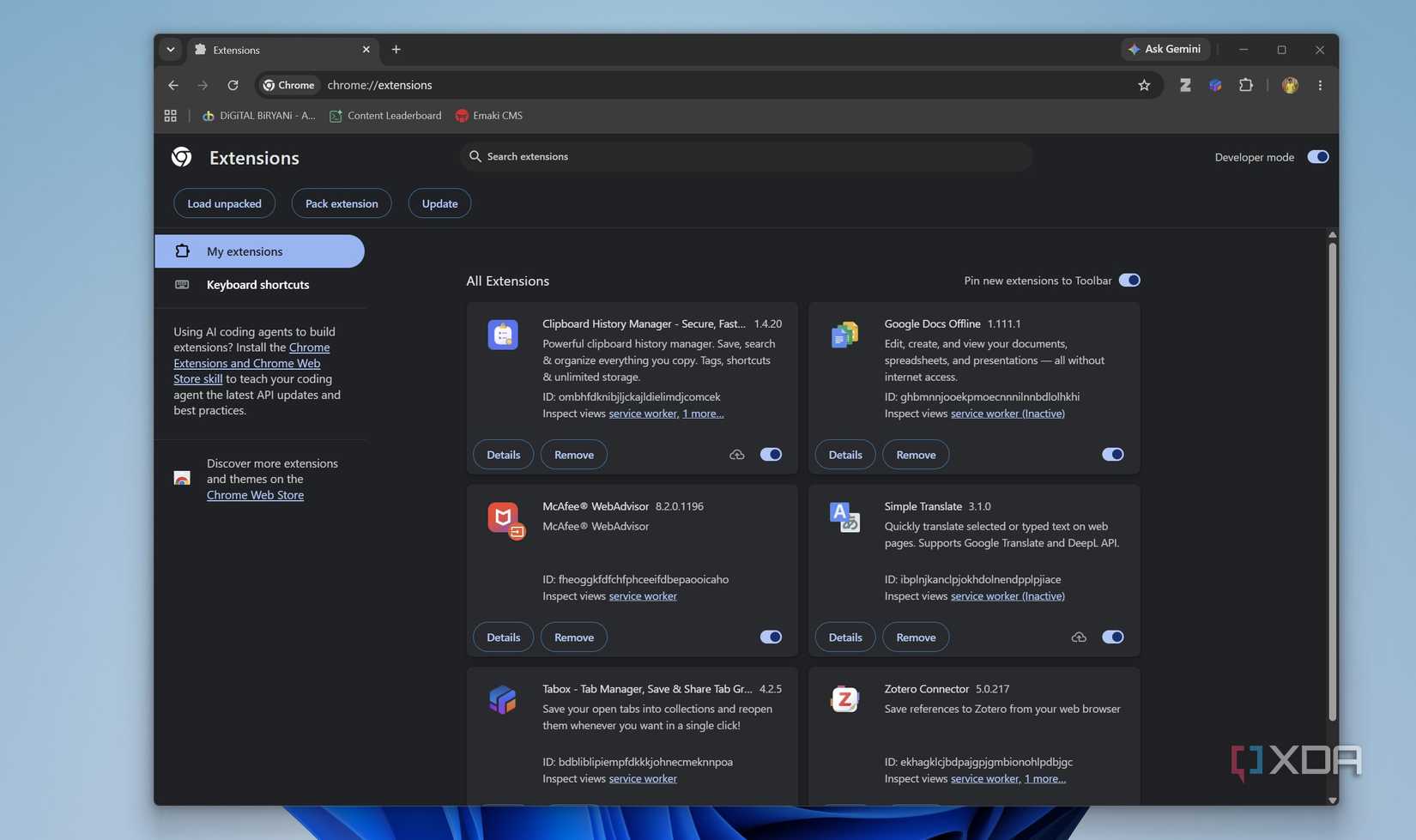Click the Search extensions field
The width and height of the screenshot is (1416, 840).
pyautogui.click(x=747, y=156)
